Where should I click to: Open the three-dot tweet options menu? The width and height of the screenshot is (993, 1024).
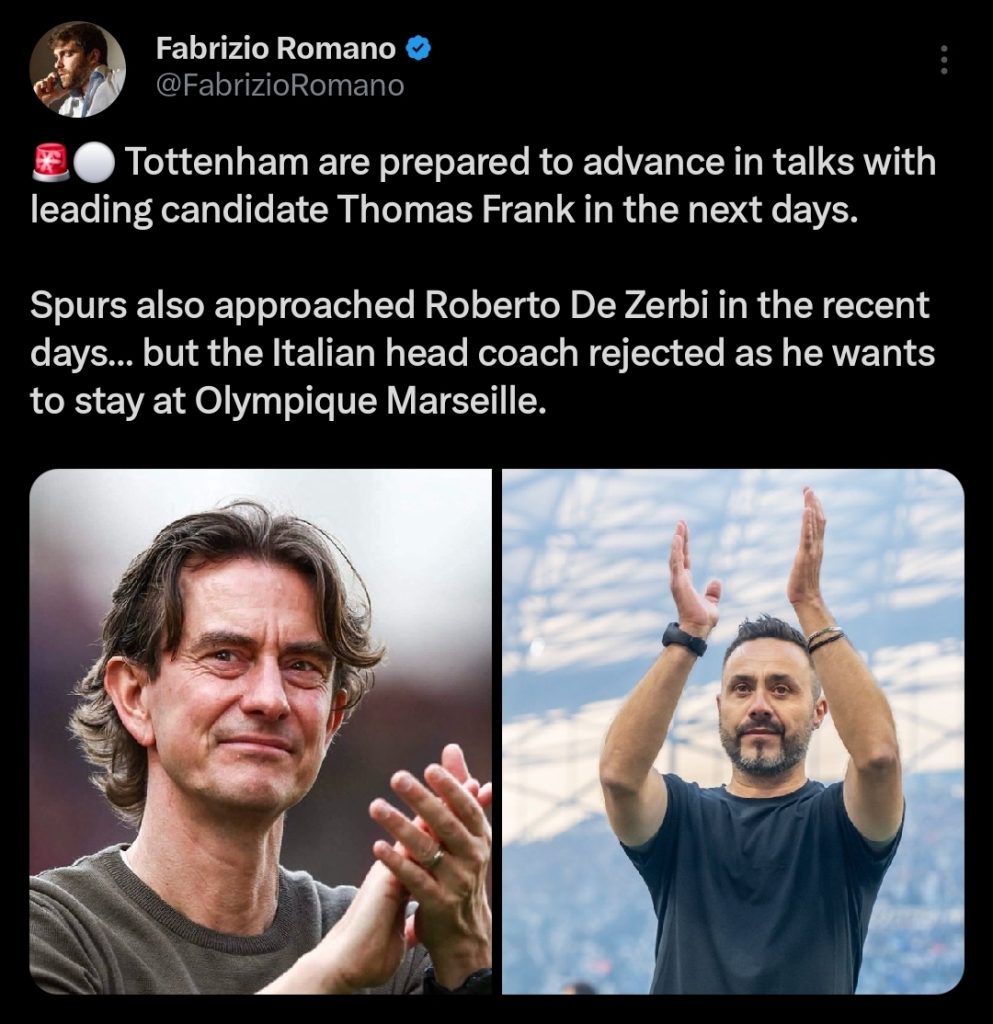pyautogui.click(x=943, y=60)
